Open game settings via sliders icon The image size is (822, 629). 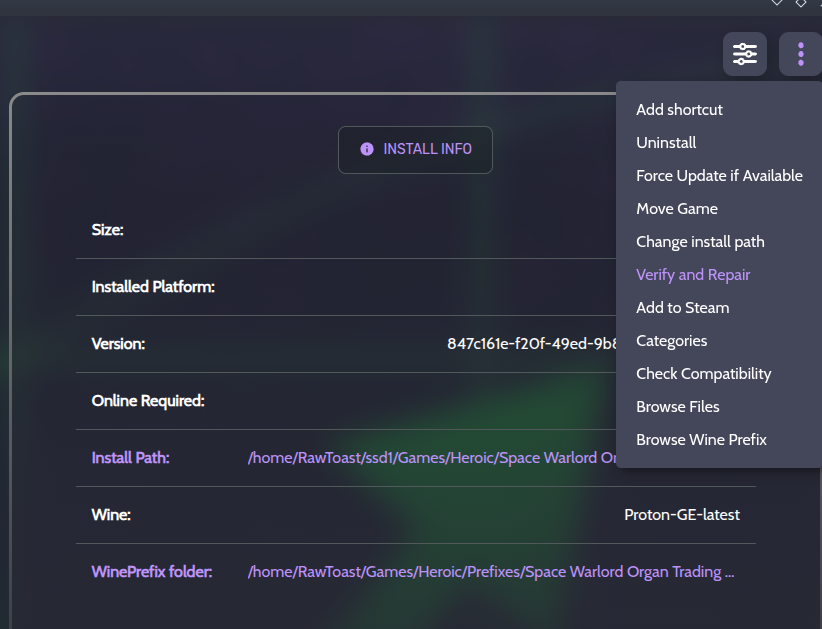tap(745, 54)
